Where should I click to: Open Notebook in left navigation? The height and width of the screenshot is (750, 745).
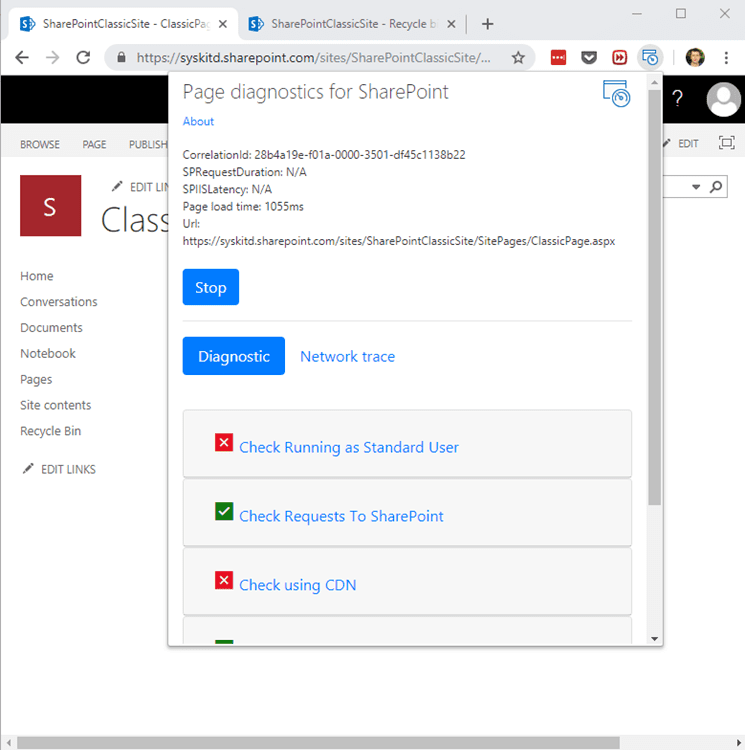[x=48, y=353]
